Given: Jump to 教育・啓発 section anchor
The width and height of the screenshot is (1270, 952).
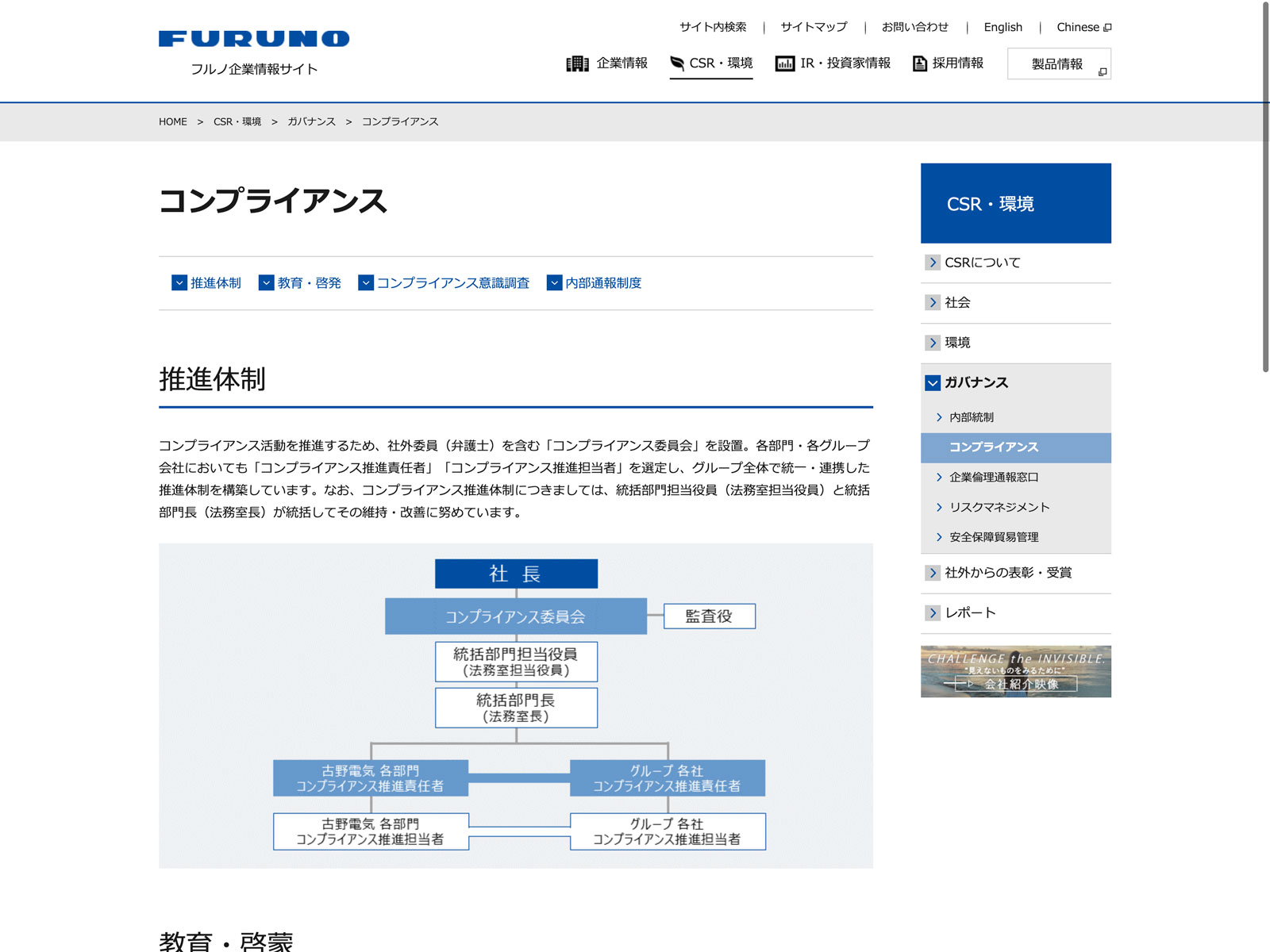Looking at the screenshot, I should pyautogui.click(x=309, y=283).
